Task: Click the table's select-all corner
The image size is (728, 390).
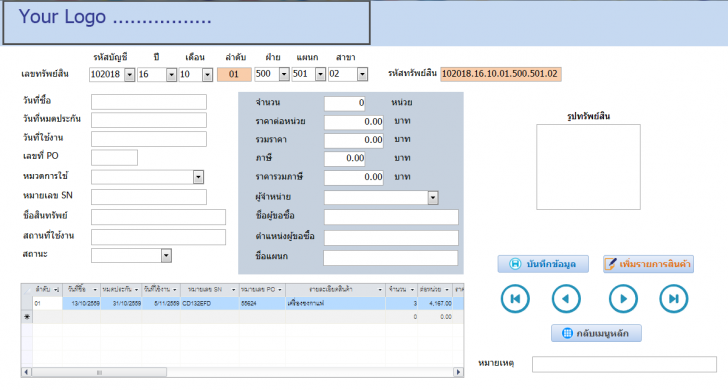Action: pyautogui.click(x=27, y=290)
